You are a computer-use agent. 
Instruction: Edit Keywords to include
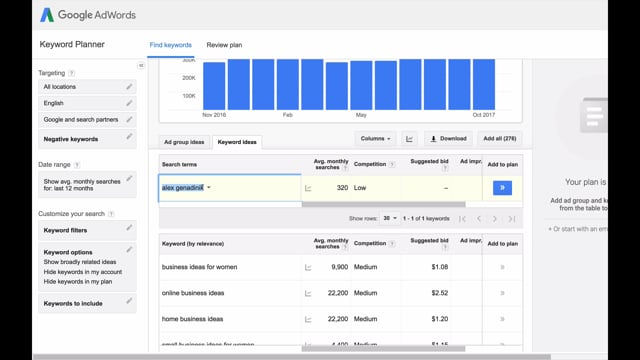click(x=129, y=301)
